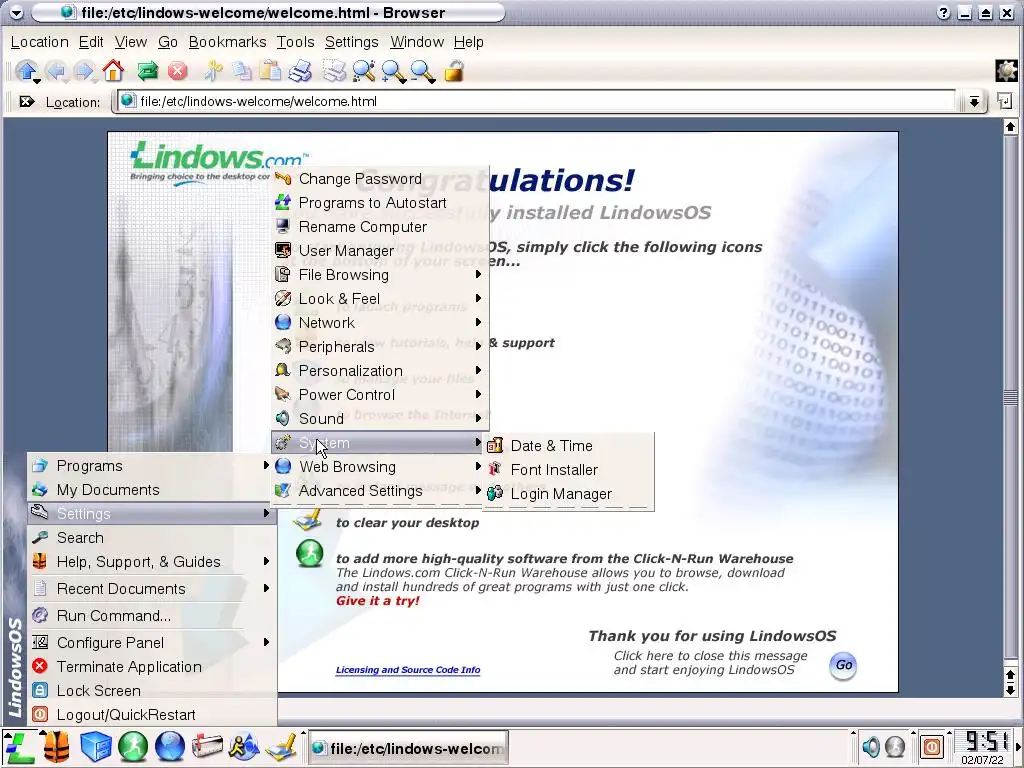The width and height of the screenshot is (1024, 768).
Task: Launch the web browser globe panel icon
Action: 170,747
